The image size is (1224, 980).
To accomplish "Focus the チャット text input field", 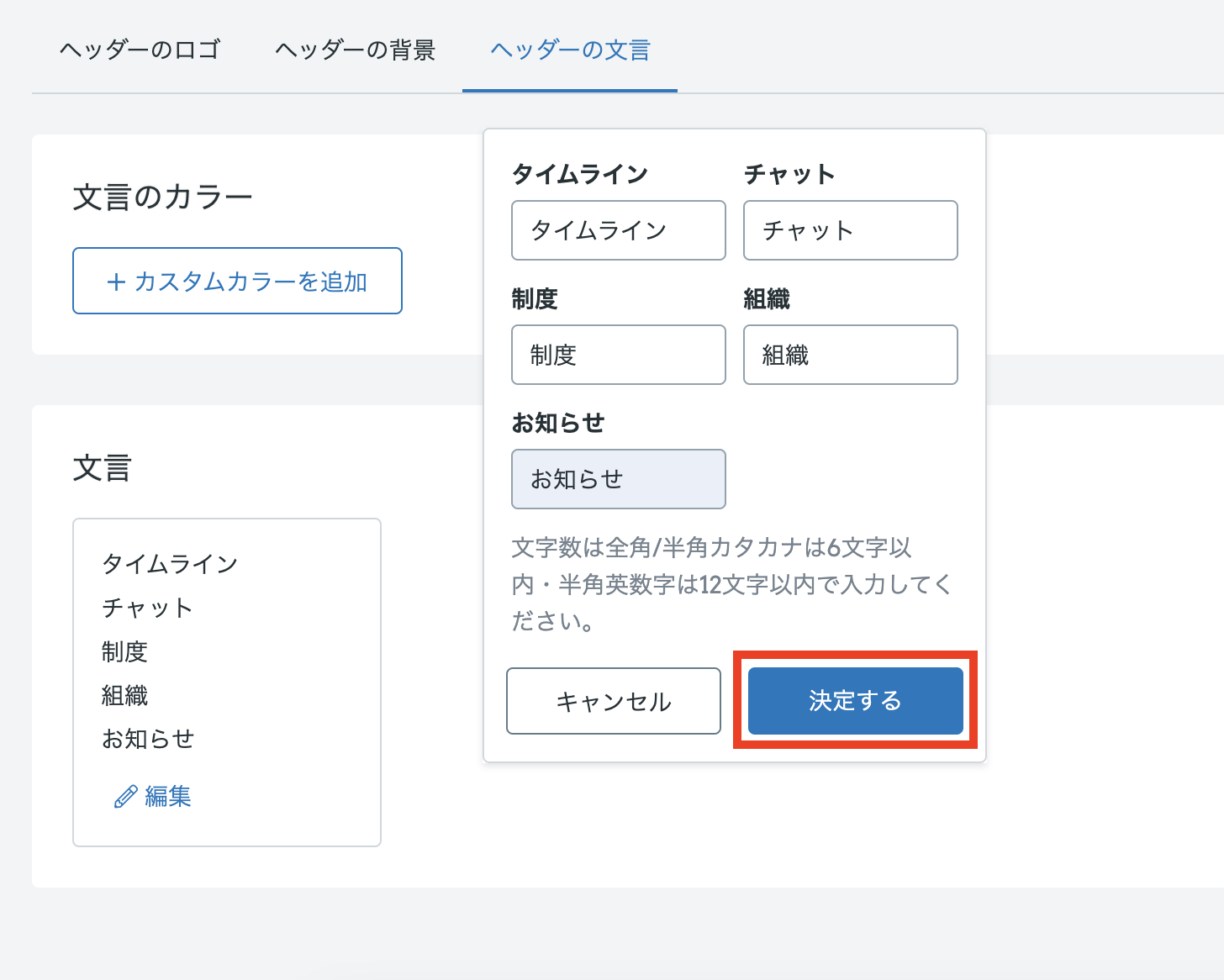I will [851, 230].
